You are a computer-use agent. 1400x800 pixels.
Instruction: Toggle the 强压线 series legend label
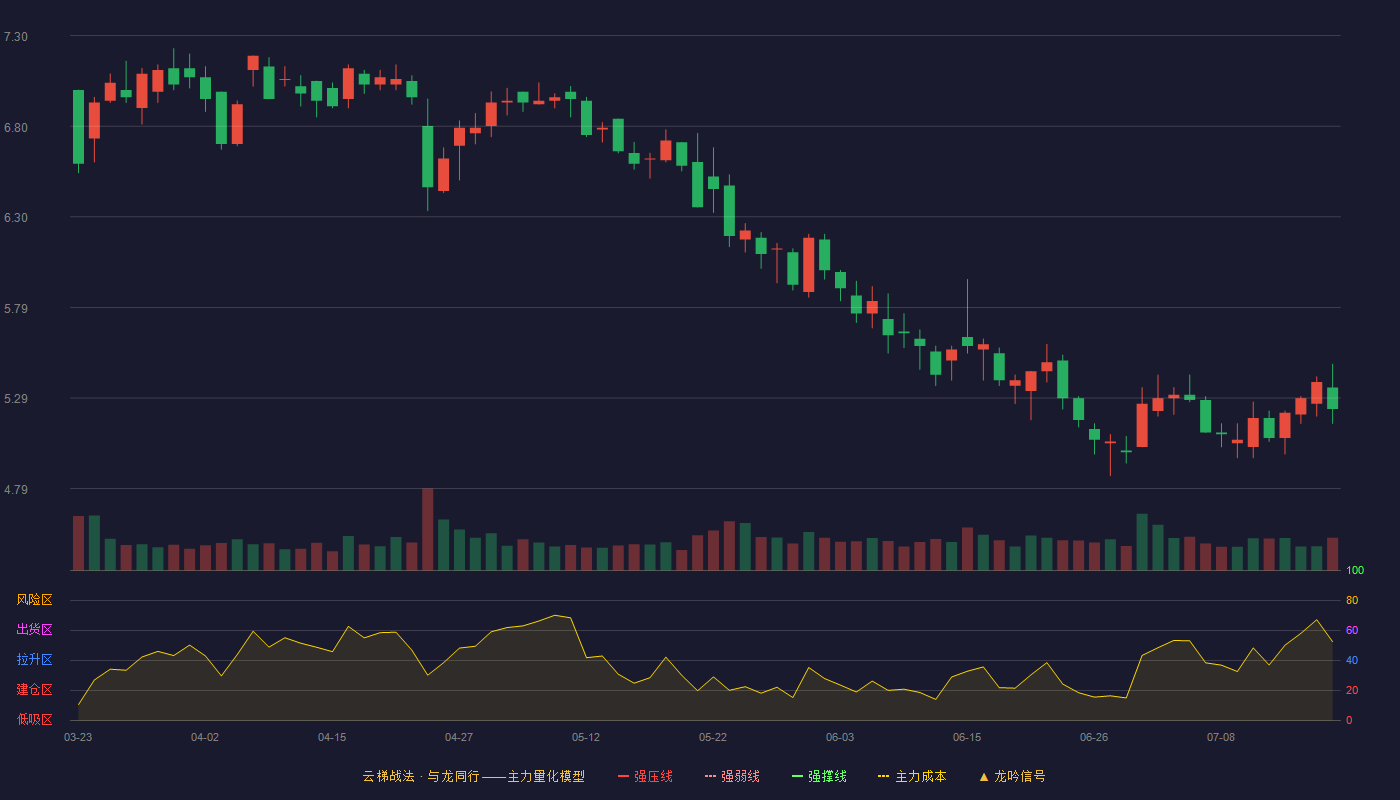coord(653,776)
